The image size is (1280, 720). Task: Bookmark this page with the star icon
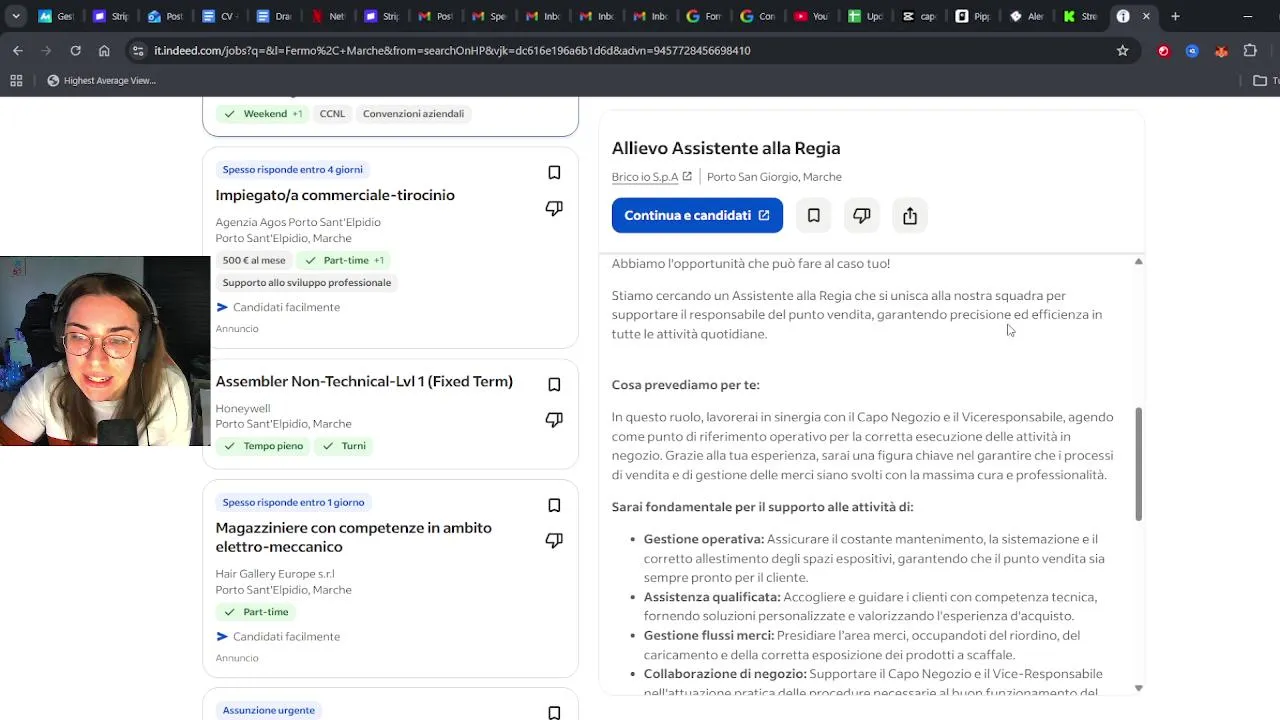(x=1122, y=50)
